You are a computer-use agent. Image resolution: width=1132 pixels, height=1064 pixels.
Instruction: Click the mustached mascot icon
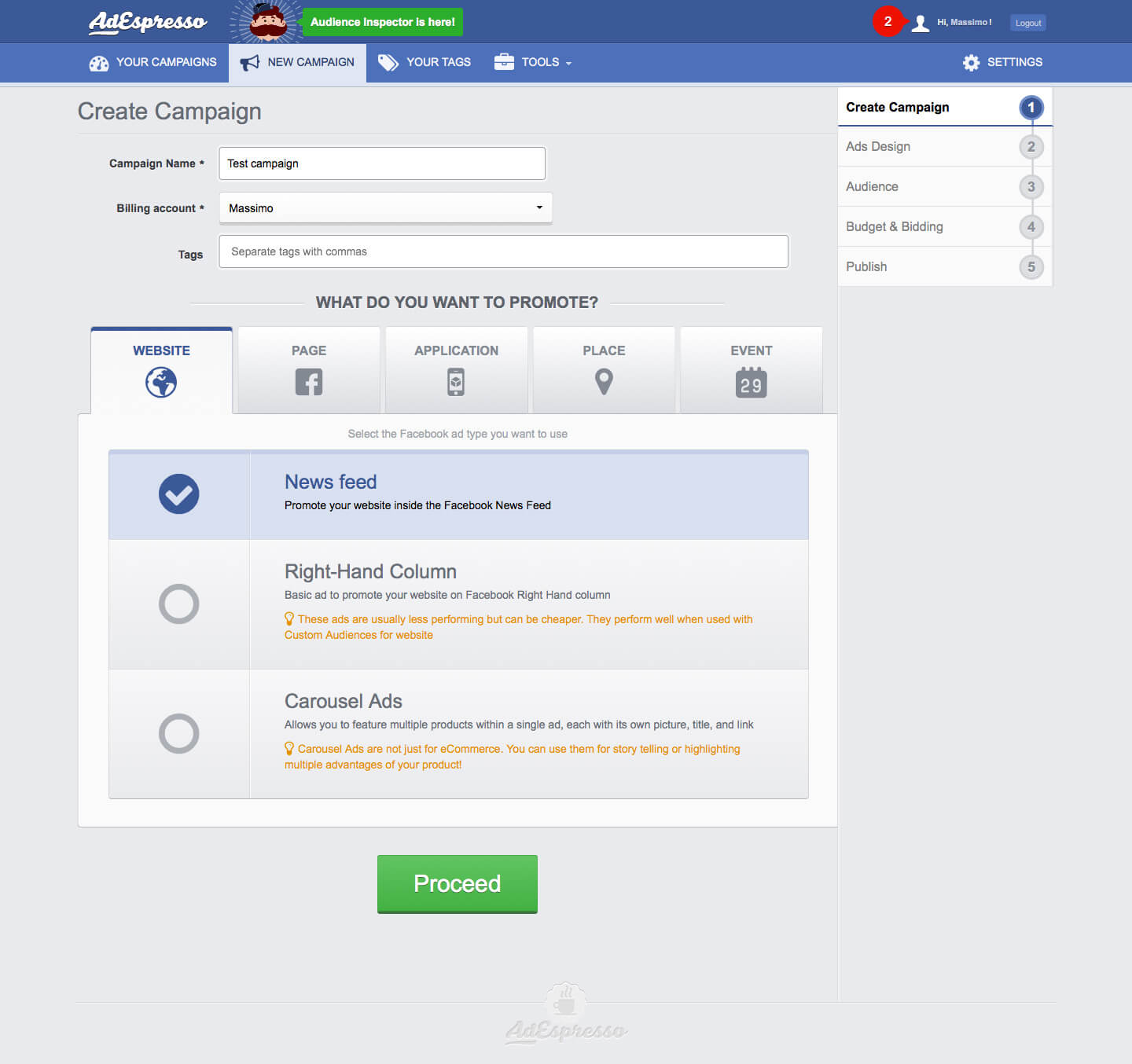point(268,22)
